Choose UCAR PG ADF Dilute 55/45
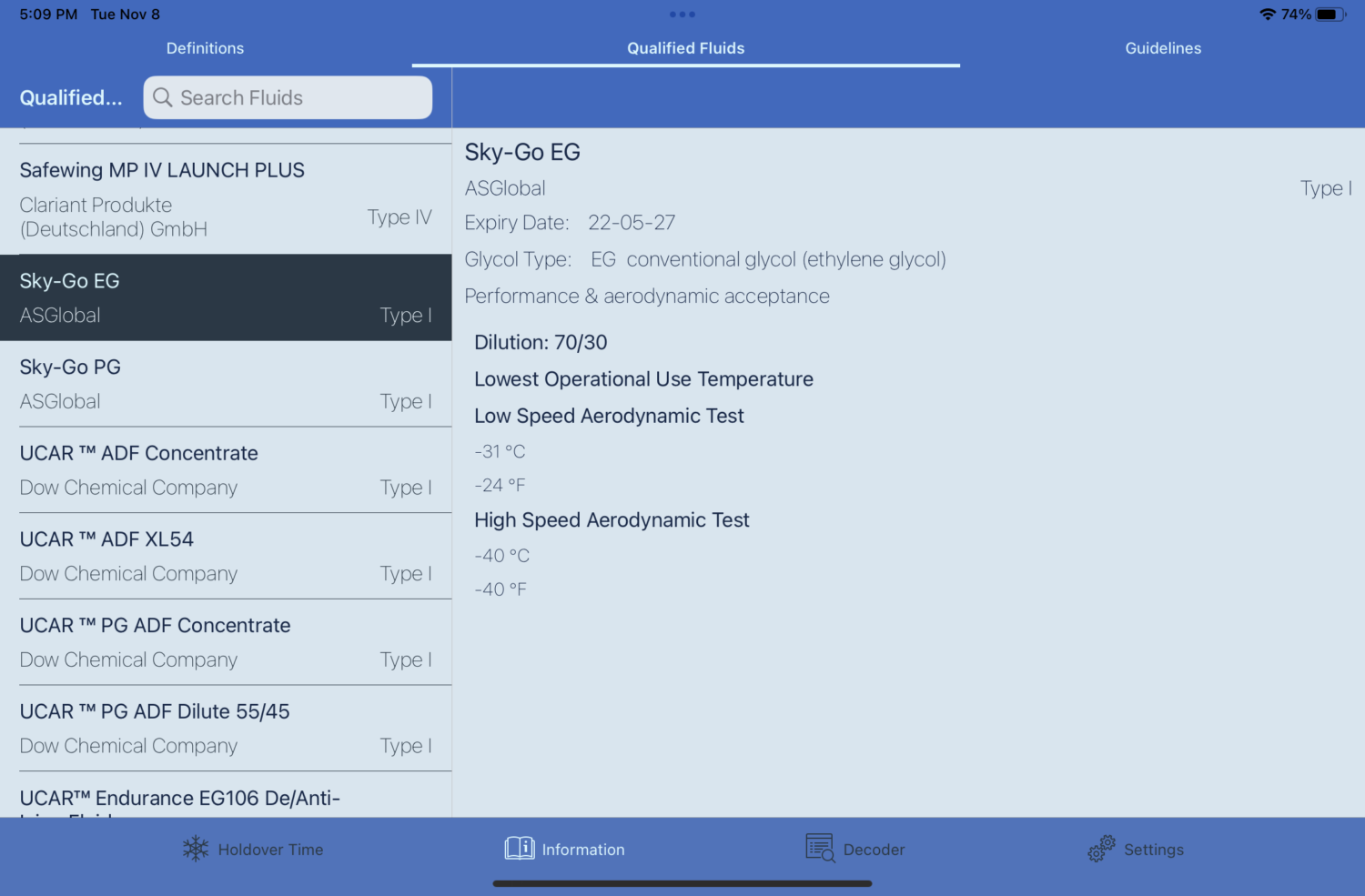This screenshot has width=1365, height=896. tap(227, 728)
